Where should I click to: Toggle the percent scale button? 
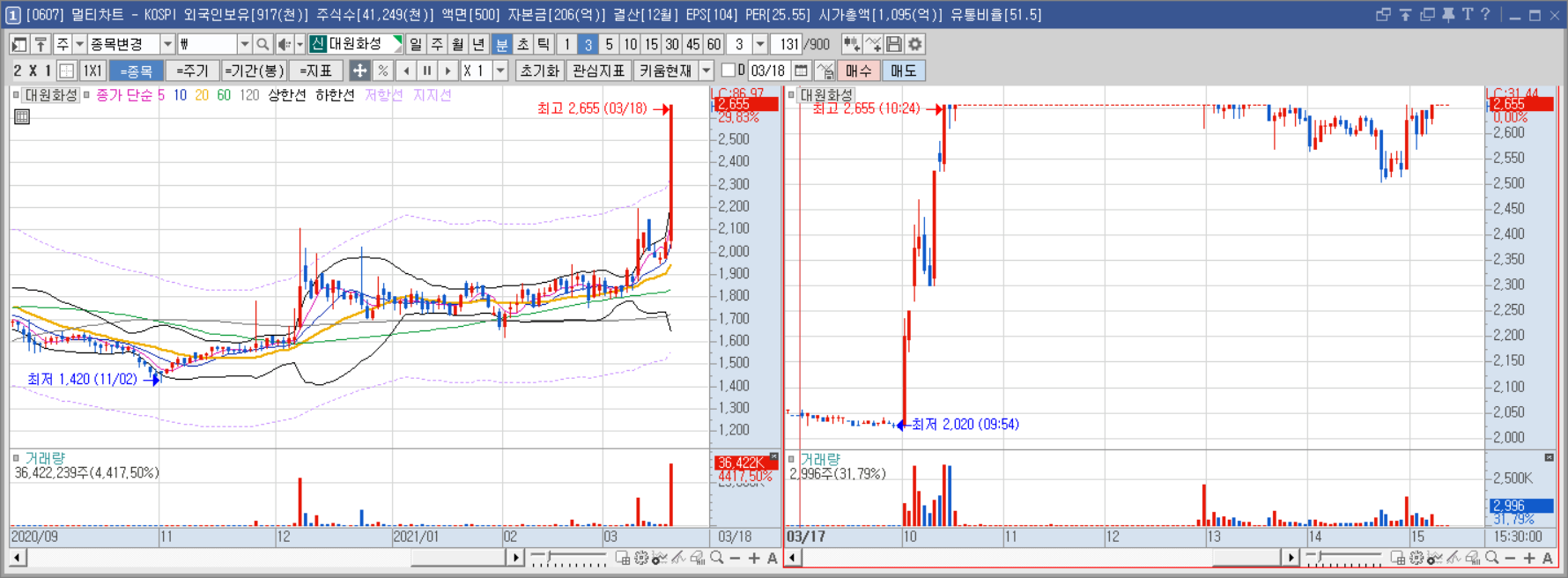pyautogui.click(x=382, y=70)
